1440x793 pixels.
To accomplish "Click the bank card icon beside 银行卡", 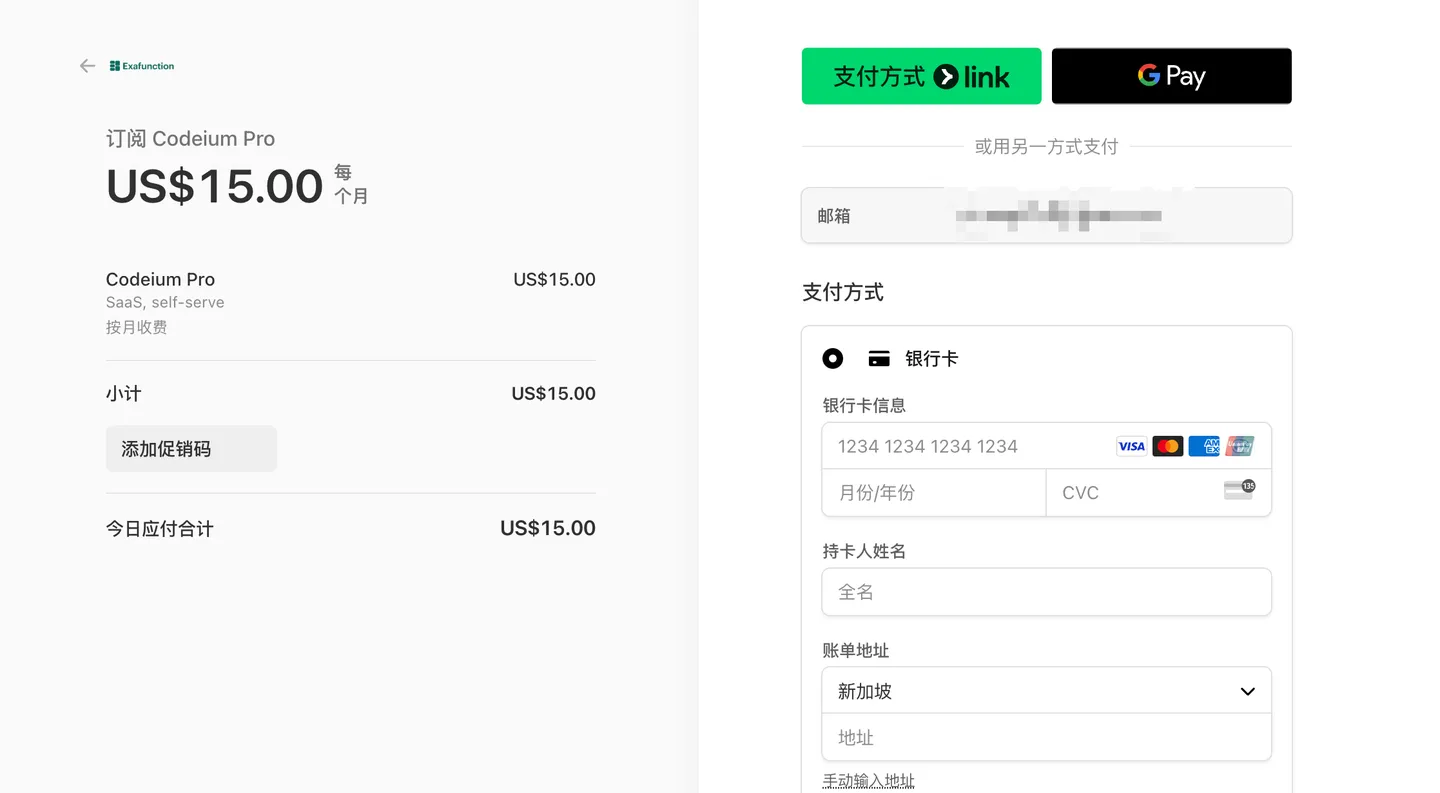I will click(878, 357).
